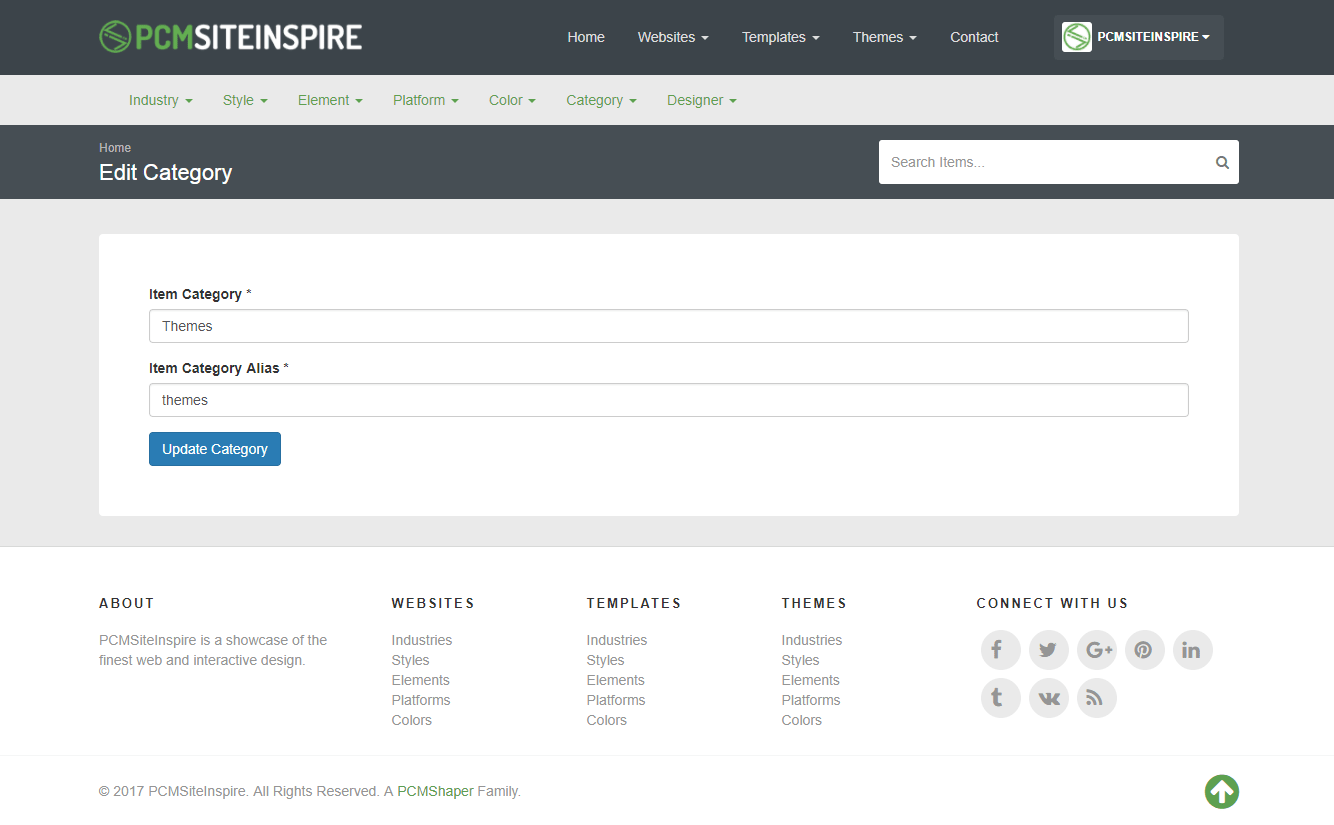Open Styles under Websites footer

[x=410, y=660]
